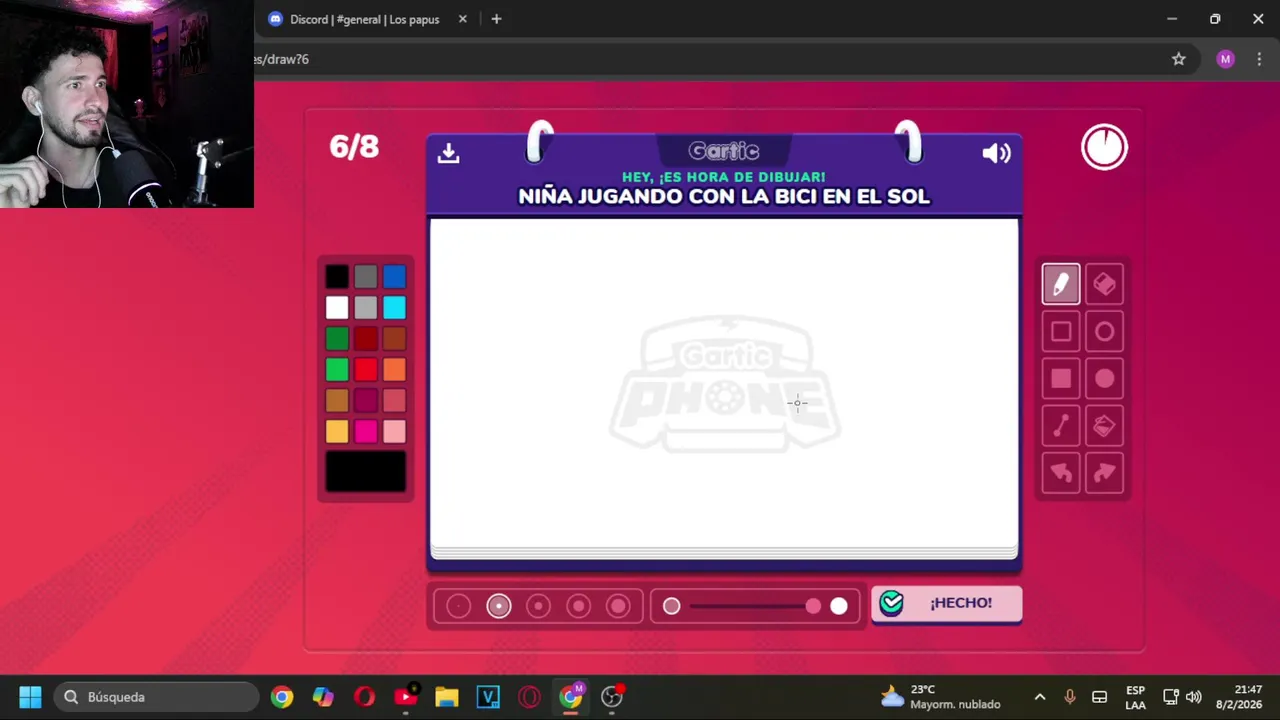Click on the white drawing canvas
This screenshot has width=1280, height=720.
[x=724, y=385]
